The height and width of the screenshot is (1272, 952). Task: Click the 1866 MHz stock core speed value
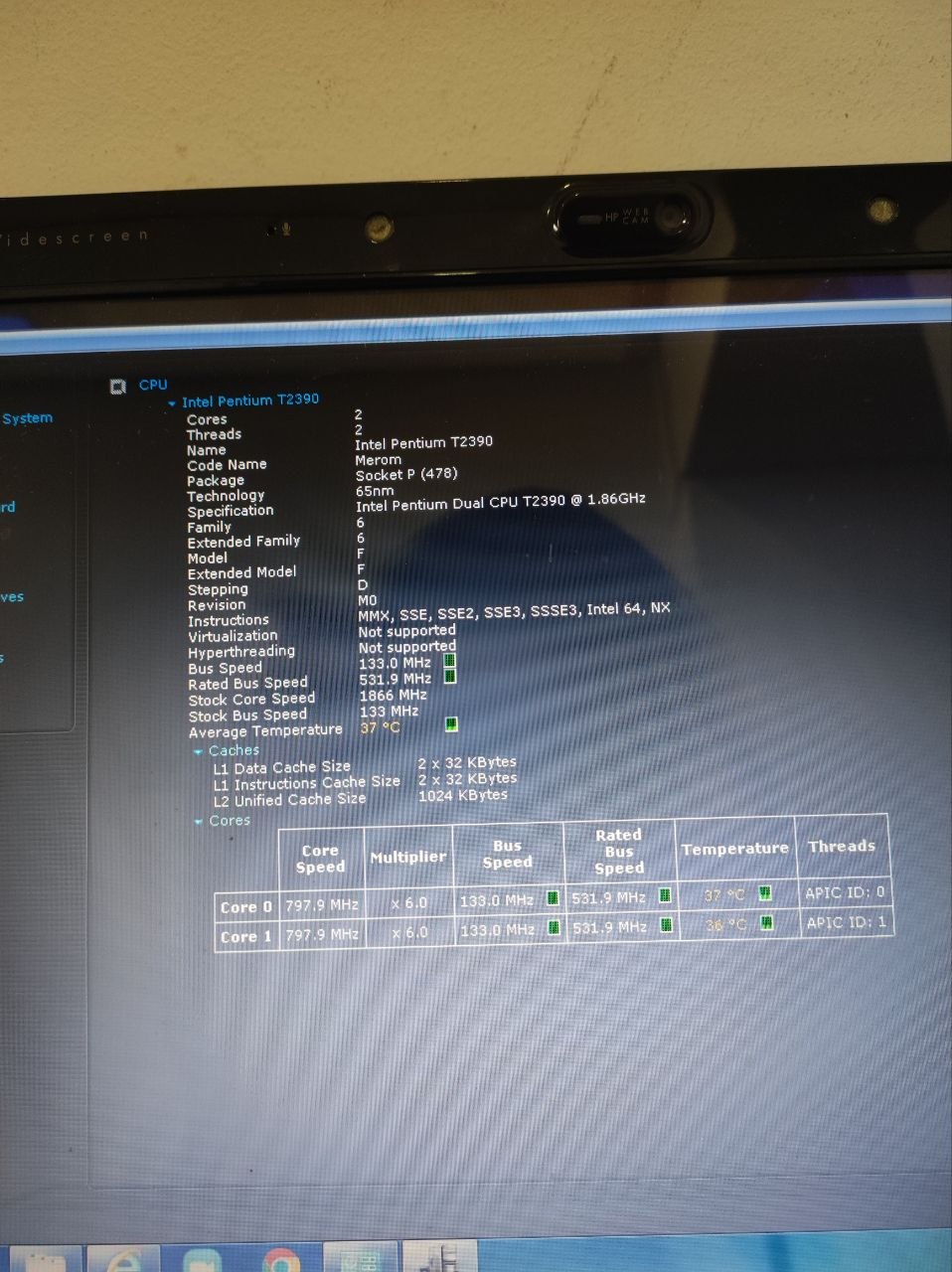coord(393,696)
